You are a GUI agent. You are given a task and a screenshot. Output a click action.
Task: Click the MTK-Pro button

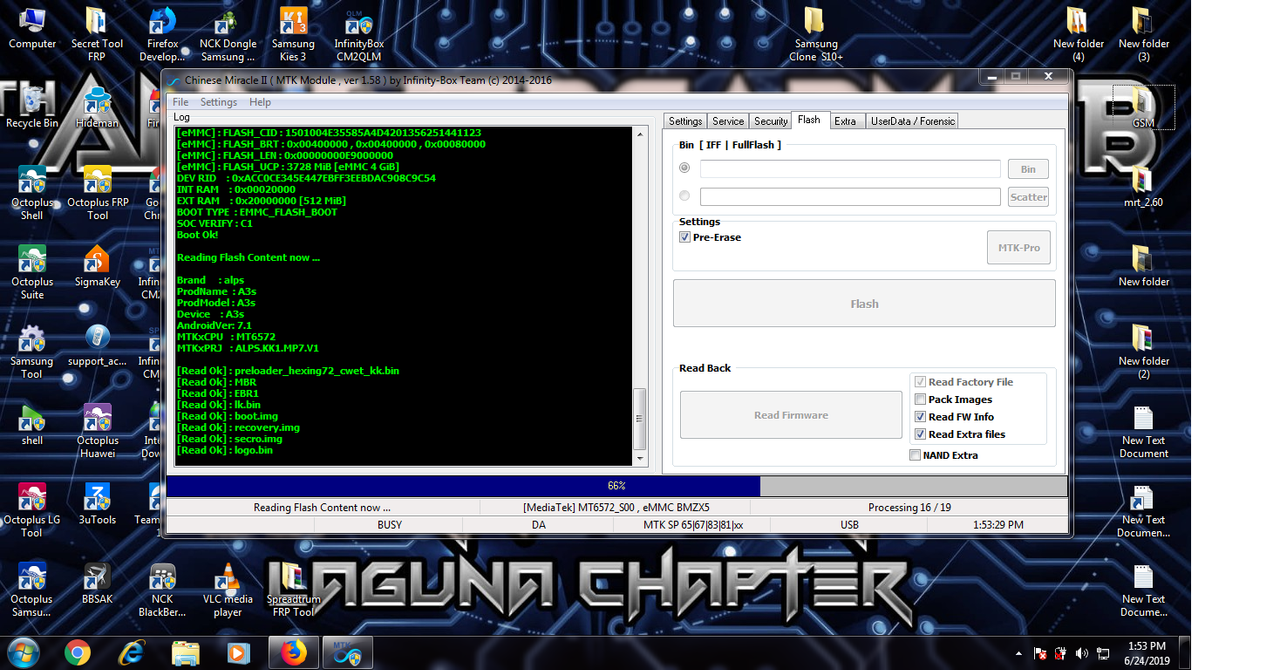coord(1018,247)
